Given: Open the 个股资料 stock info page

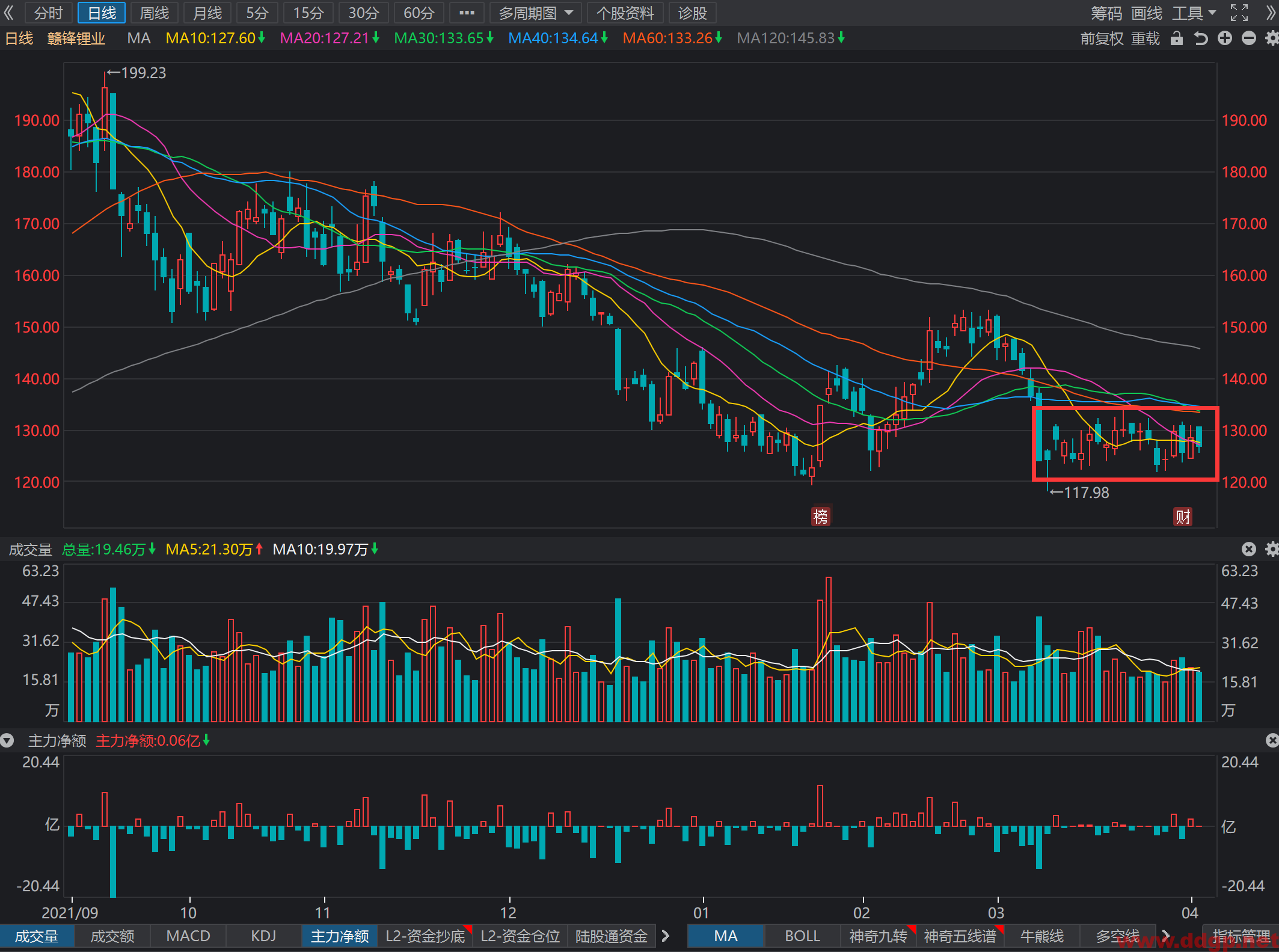Looking at the screenshot, I should coord(625,13).
